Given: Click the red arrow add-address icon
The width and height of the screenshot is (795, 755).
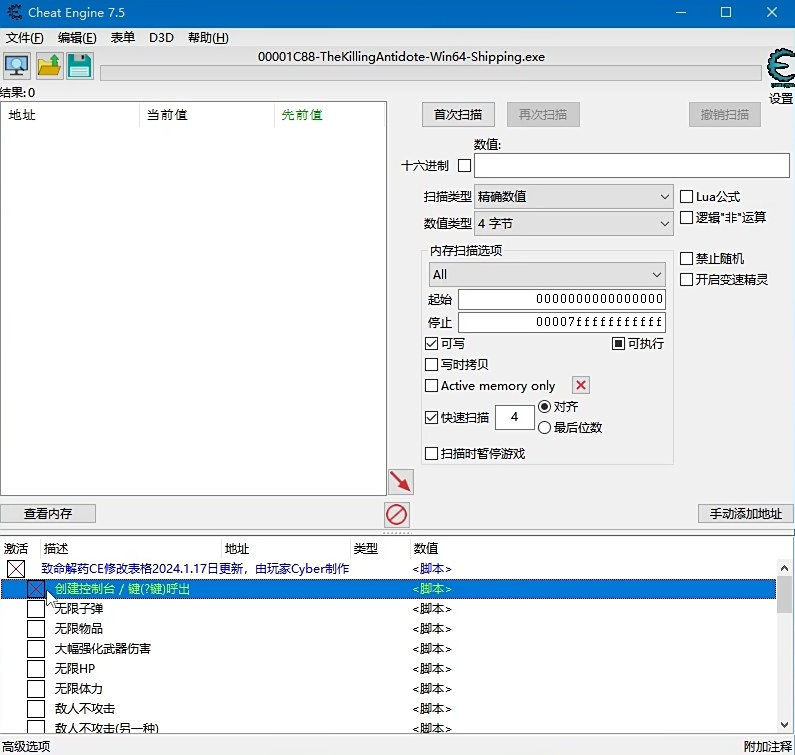Looking at the screenshot, I should tap(400, 482).
